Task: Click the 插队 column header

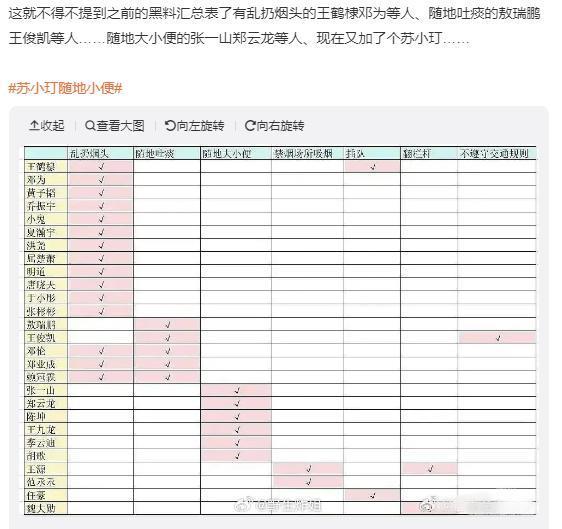Action: point(372,154)
